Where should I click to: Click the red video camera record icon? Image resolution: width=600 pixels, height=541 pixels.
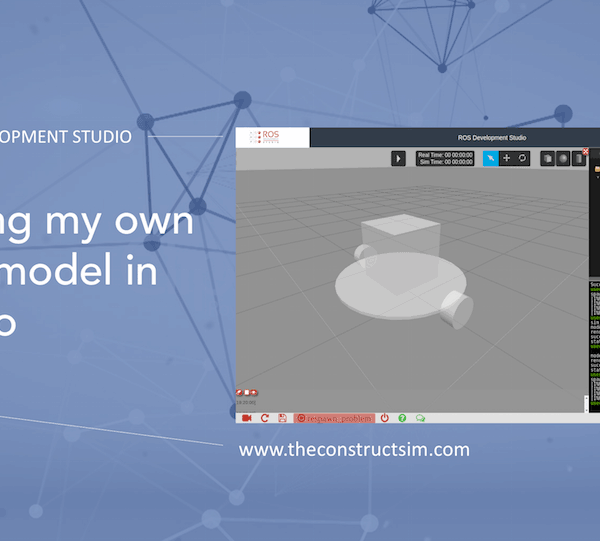point(247,418)
